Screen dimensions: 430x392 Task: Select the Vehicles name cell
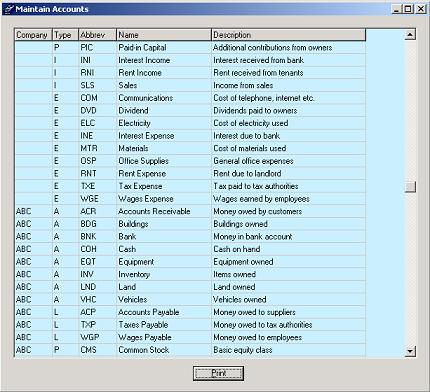(164, 300)
